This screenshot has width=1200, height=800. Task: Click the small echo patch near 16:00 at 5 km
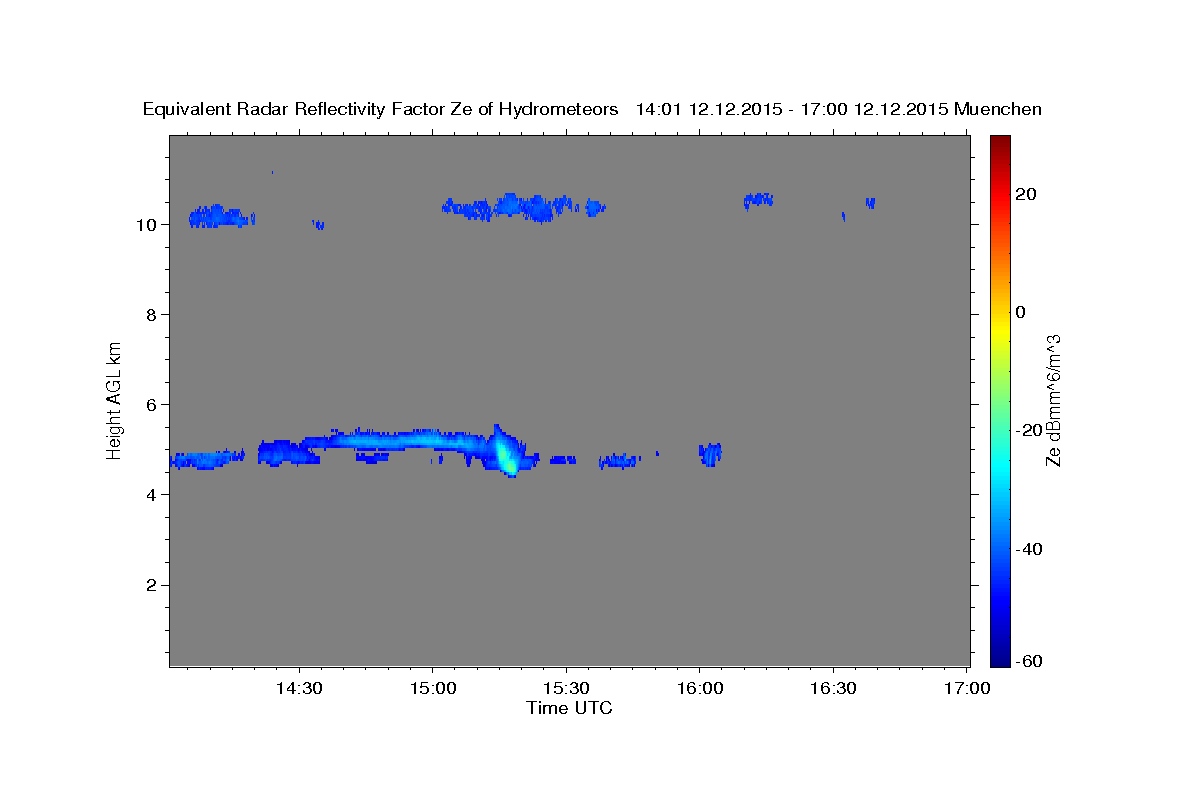tap(711, 454)
